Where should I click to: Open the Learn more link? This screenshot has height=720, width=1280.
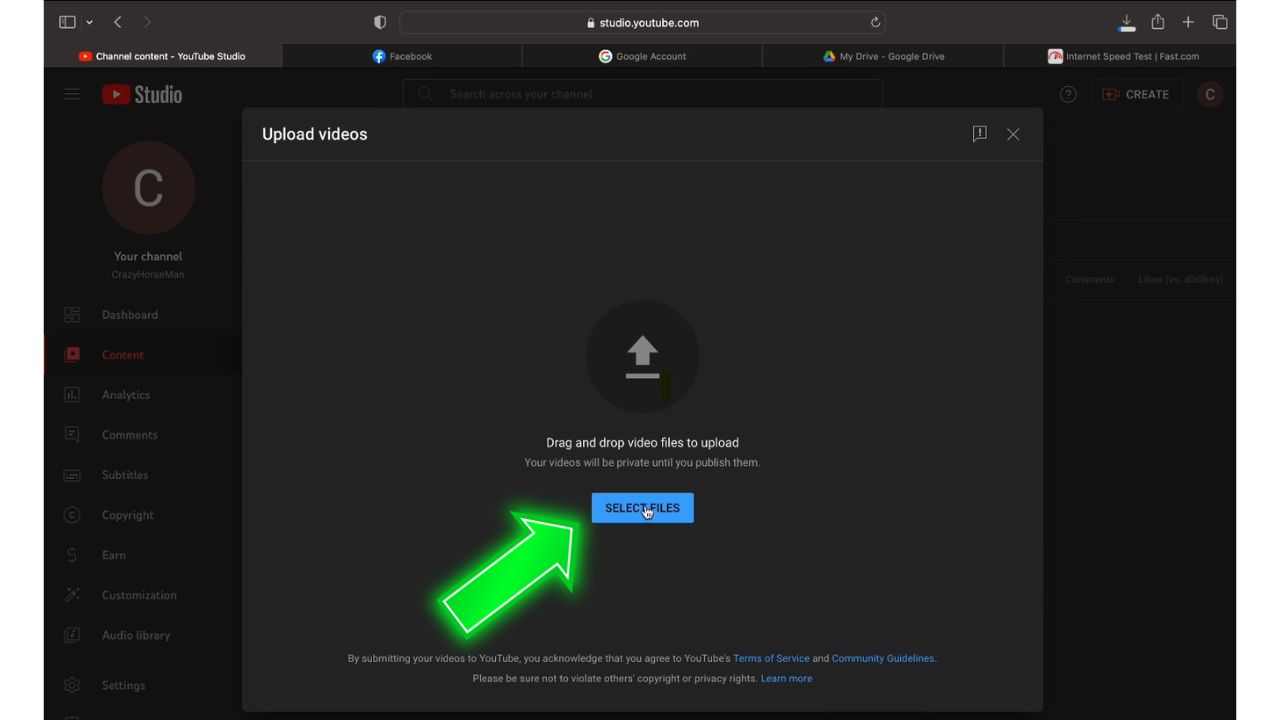pos(786,678)
